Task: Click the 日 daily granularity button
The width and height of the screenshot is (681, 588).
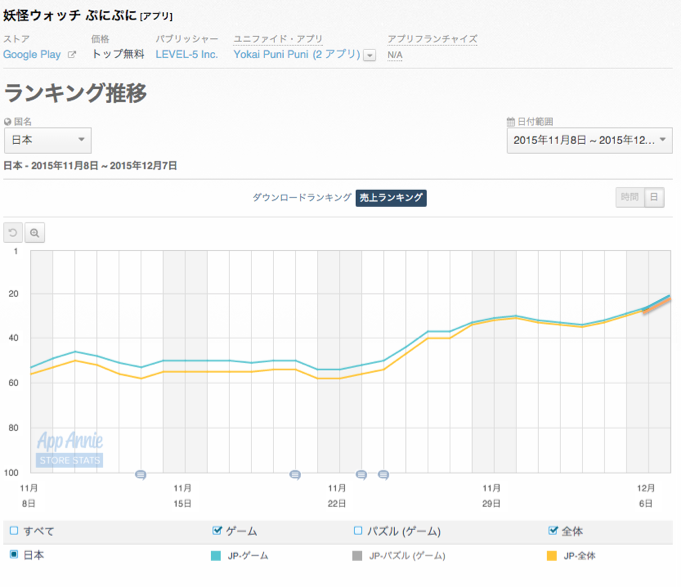Action: tap(653, 198)
